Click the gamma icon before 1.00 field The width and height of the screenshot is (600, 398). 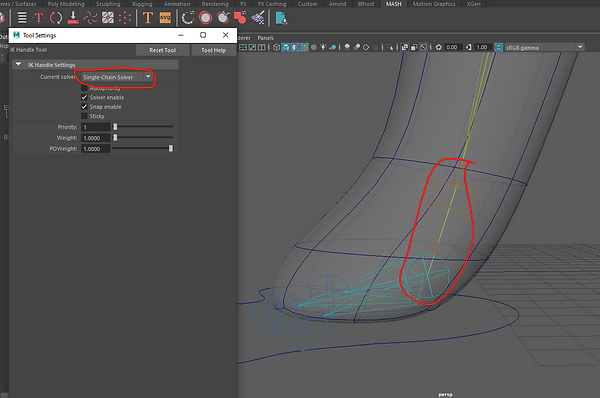tap(468, 47)
